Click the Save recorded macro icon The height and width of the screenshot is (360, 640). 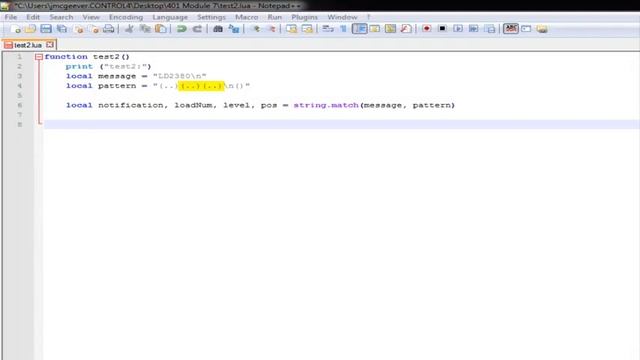pyautogui.click(x=490, y=29)
